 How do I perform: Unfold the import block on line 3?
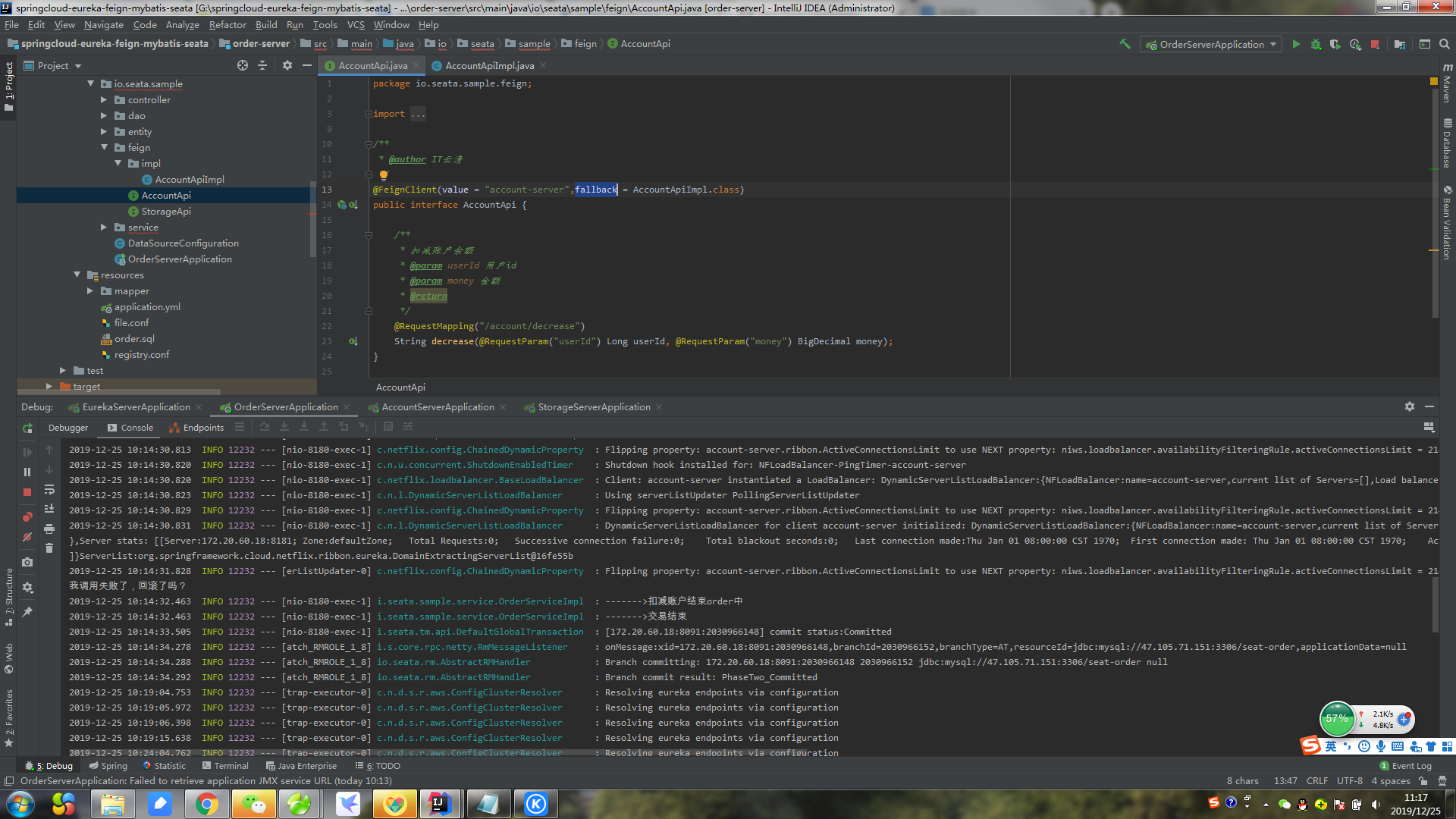369,114
